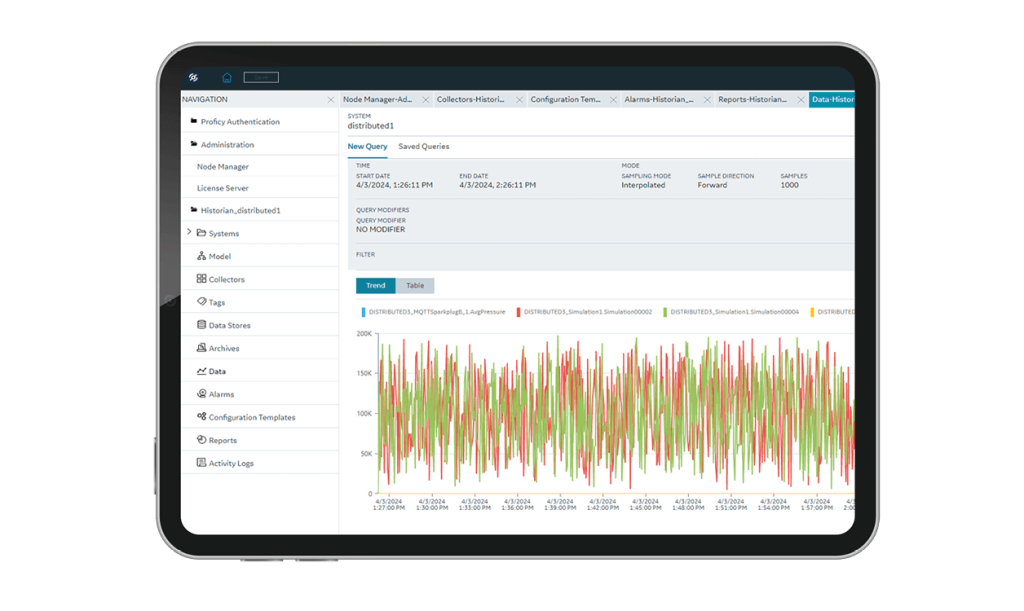The width and height of the screenshot is (1024, 611).
Task: Open Data Stores via its database icon
Action: click(201, 326)
